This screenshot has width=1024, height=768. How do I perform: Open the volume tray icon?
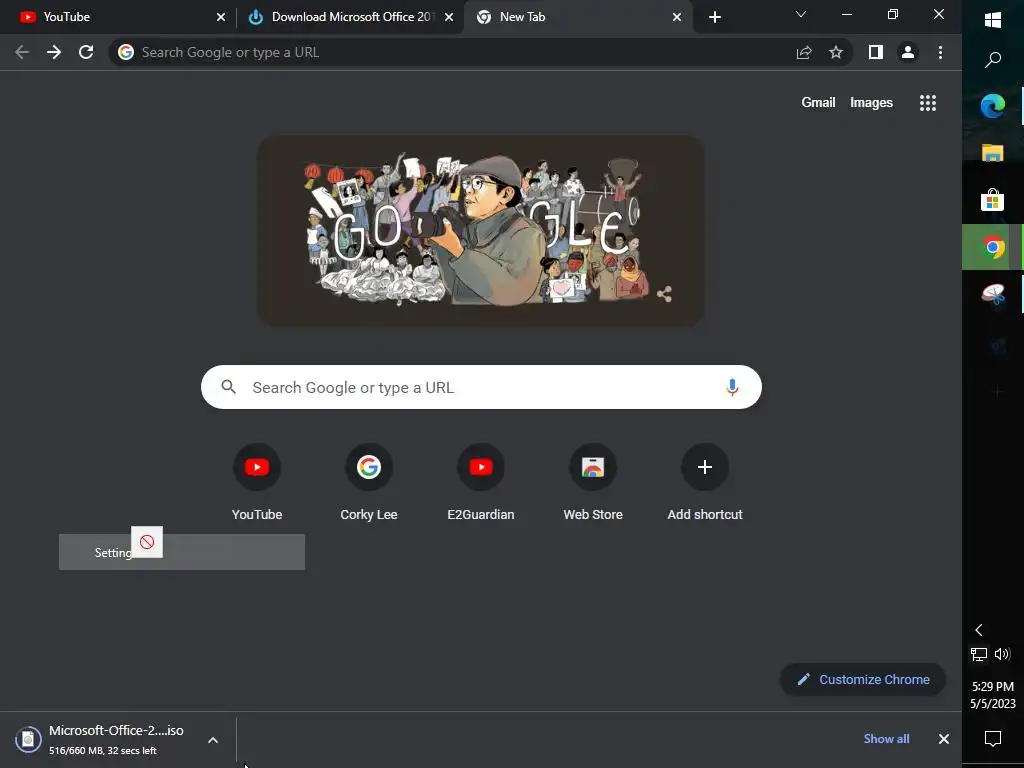[x=1002, y=654]
